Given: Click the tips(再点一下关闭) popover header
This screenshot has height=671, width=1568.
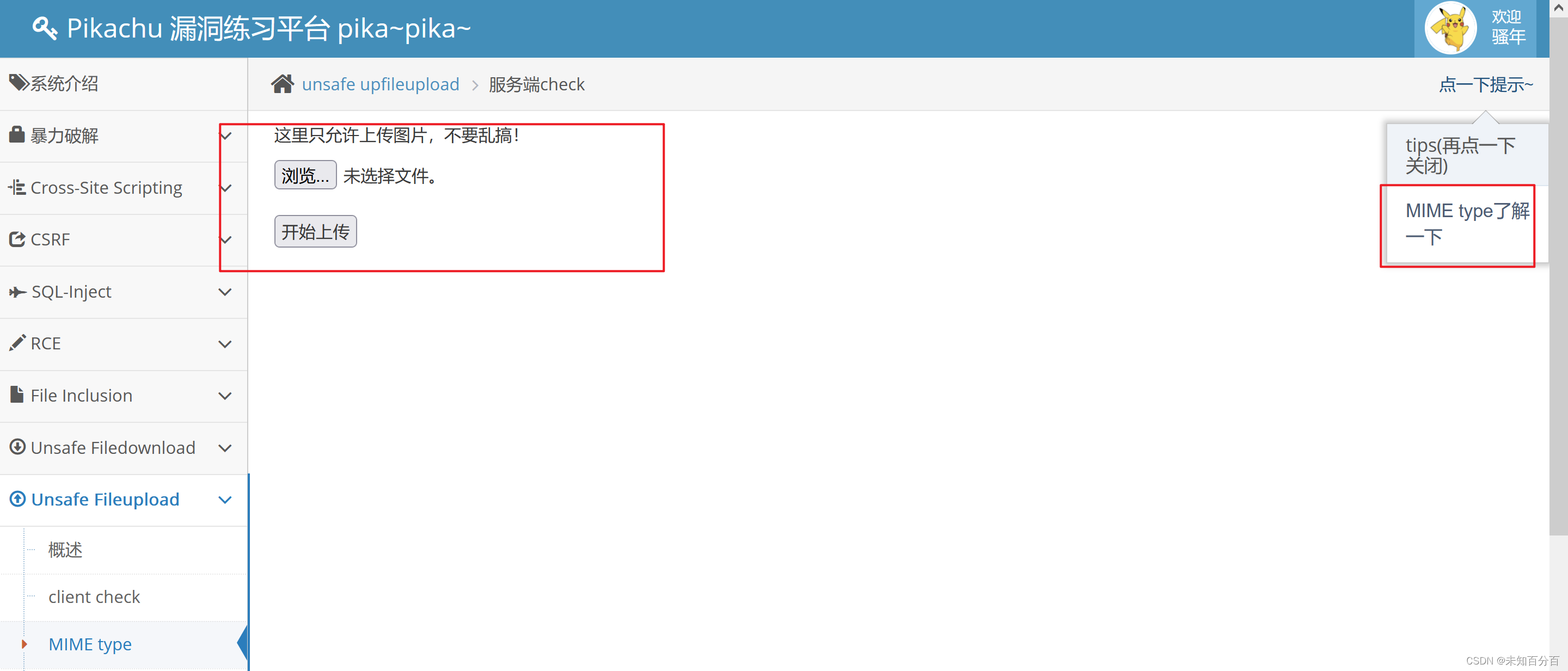Looking at the screenshot, I should [x=1467, y=155].
